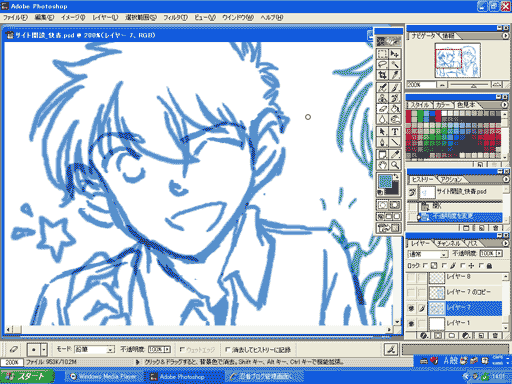
Task: Open Navigator panel flyout menu
Action: (506, 35)
